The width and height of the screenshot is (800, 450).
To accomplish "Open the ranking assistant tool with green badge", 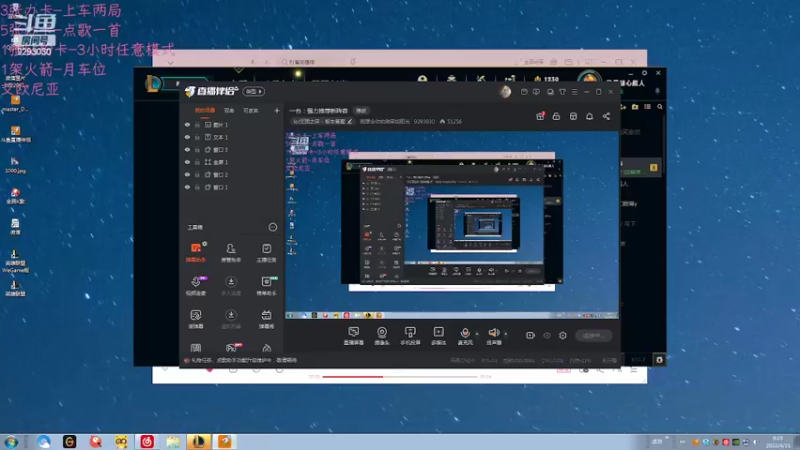I will tap(266, 286).
